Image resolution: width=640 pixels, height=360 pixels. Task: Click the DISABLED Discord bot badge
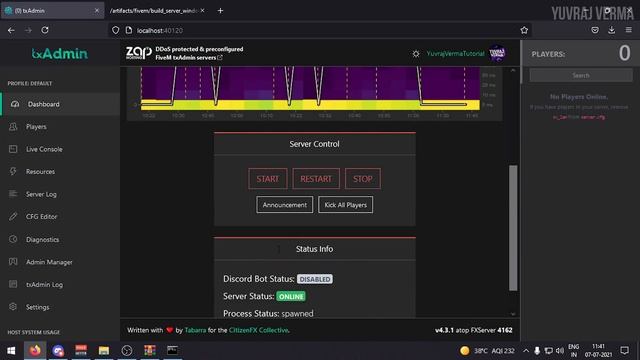(x=315, y=279)
